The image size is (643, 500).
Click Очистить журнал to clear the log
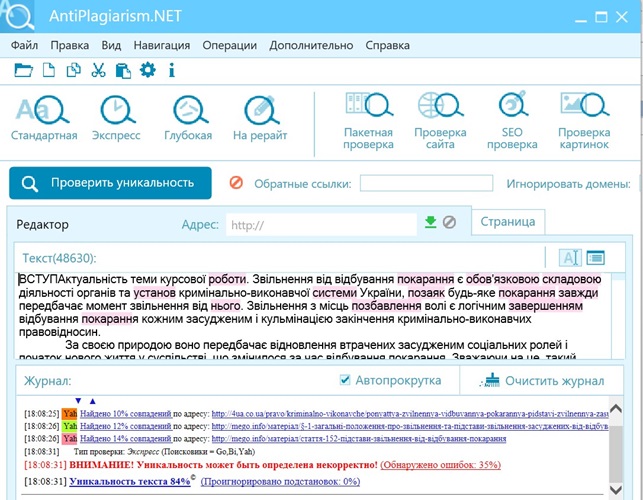pyautogui.click(x=542, y=381)
